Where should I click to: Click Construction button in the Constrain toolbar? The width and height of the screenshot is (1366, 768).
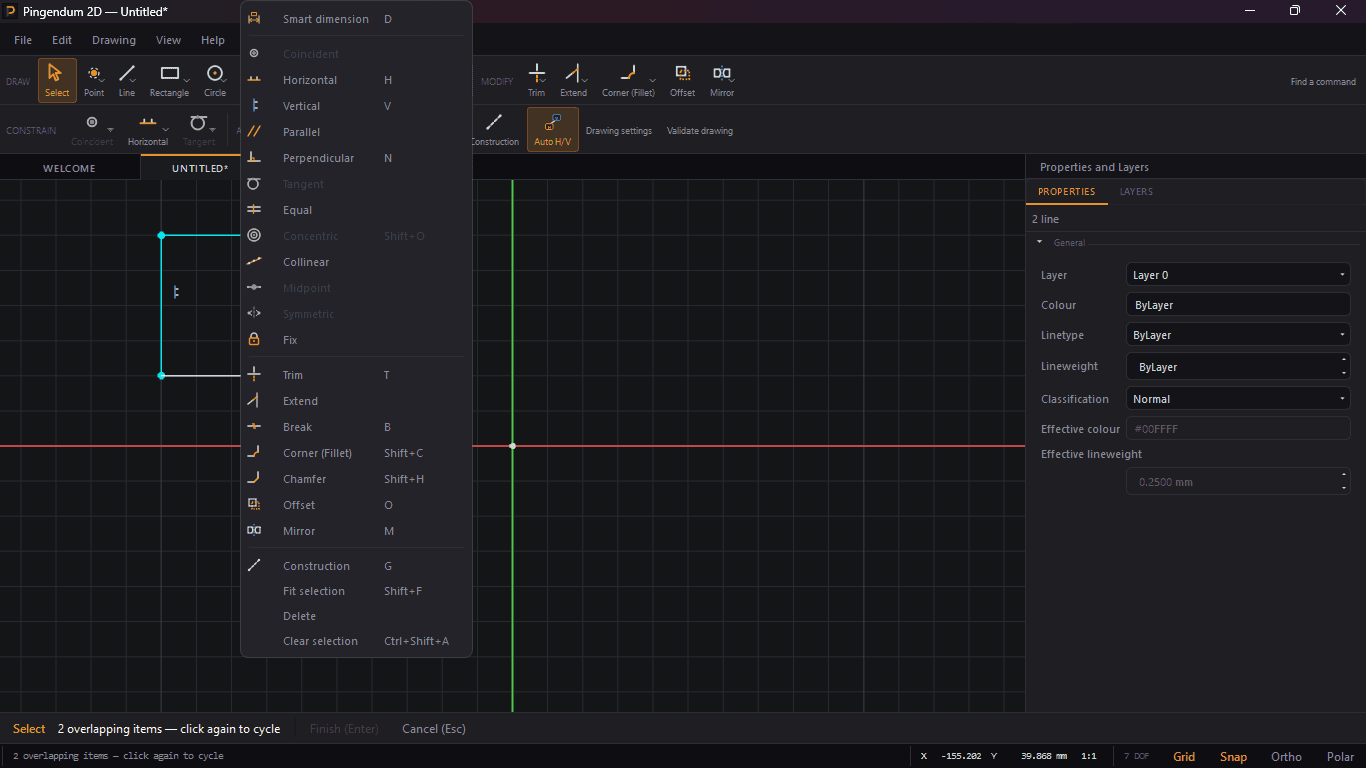coord(494,130)
